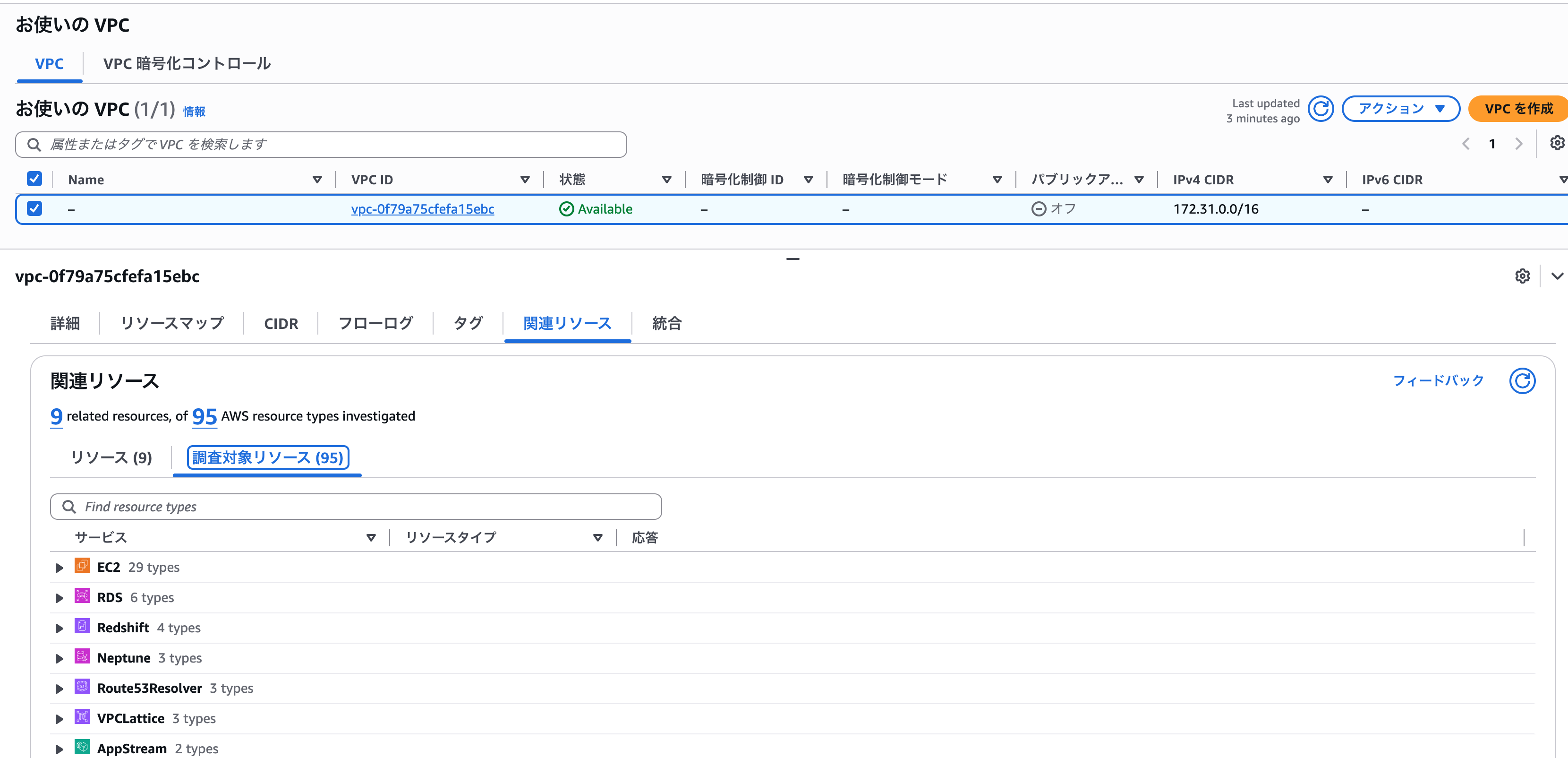Screen dimensions: 1568x758
Task: Click the 172.31.0.0/16 CIDR cell
Action: tap(1216, 209)
